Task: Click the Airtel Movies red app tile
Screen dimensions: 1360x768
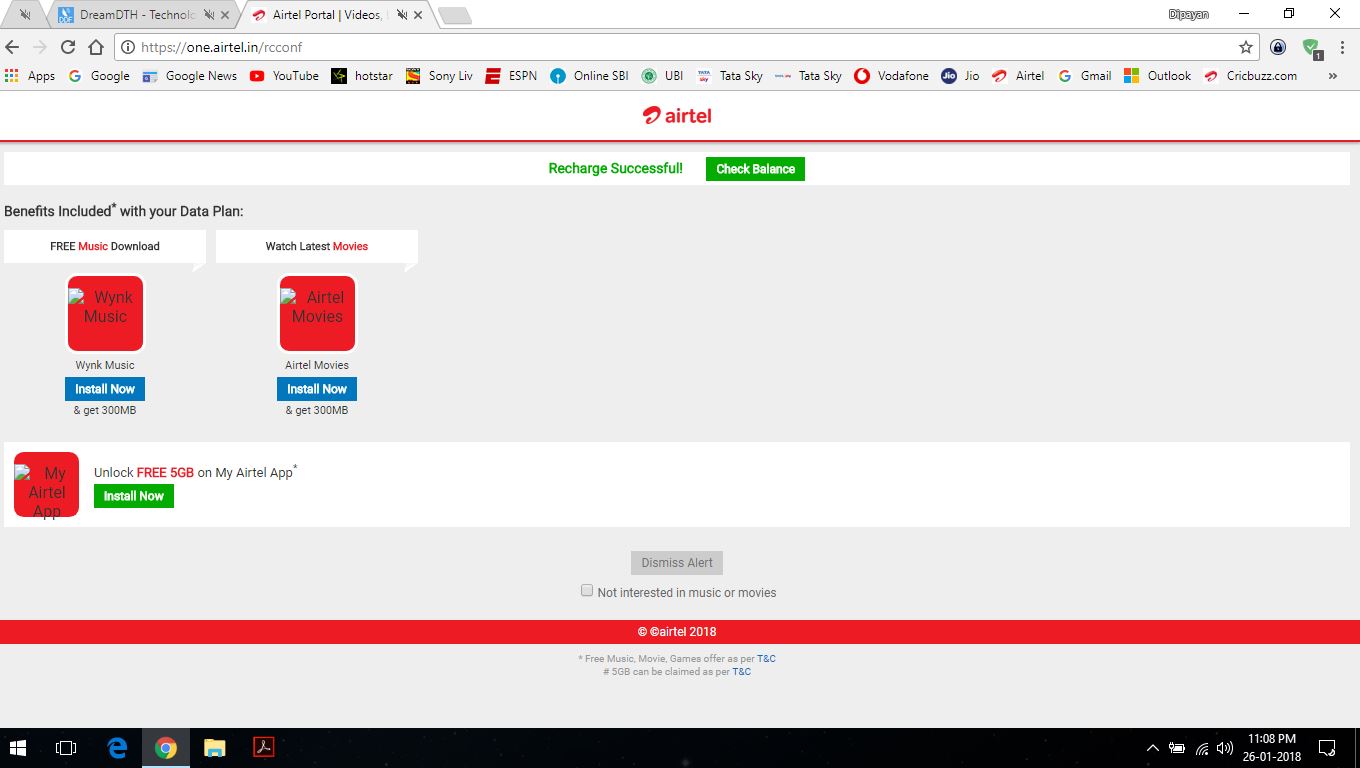Action: coord(317,313)
